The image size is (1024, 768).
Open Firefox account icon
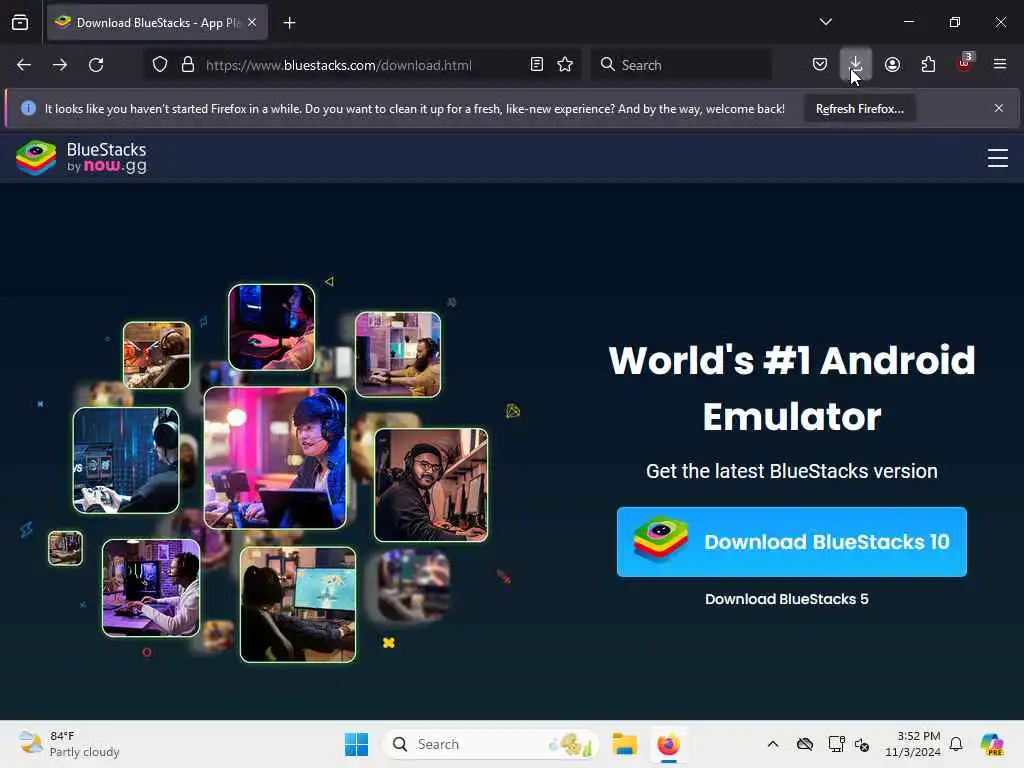[892, 64]
